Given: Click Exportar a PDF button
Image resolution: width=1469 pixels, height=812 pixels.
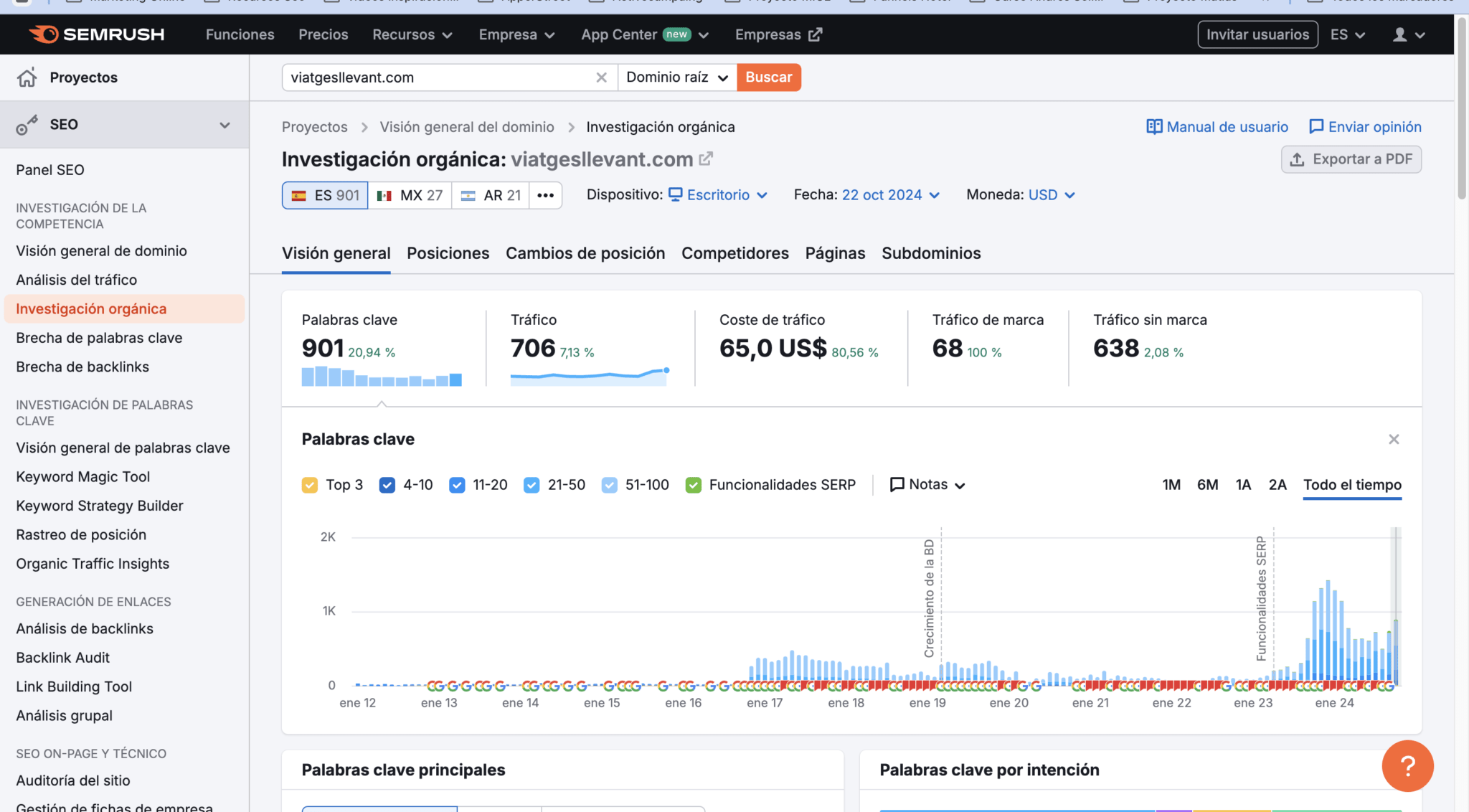Looking at the screenshot, I should pyautogui.click(x=1351, y=159).
